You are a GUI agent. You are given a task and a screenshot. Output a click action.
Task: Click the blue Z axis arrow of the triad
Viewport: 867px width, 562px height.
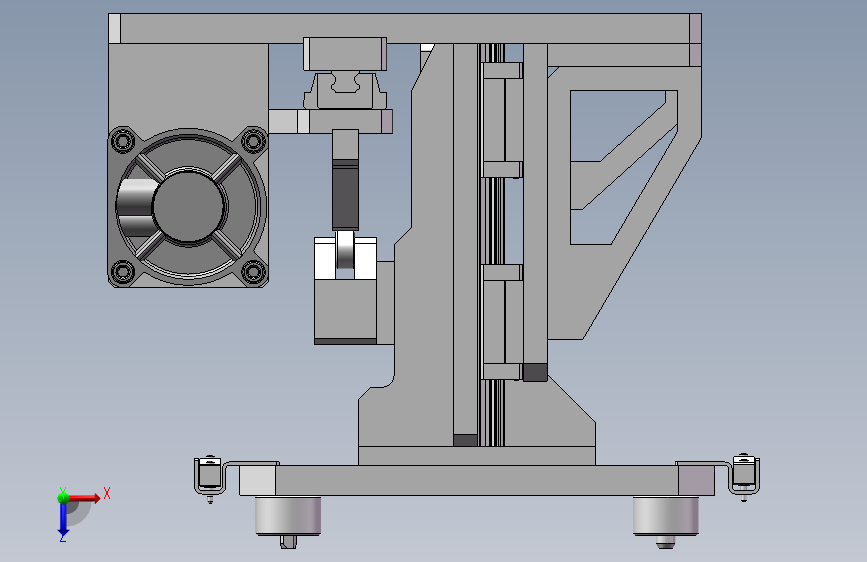(63, 520)
